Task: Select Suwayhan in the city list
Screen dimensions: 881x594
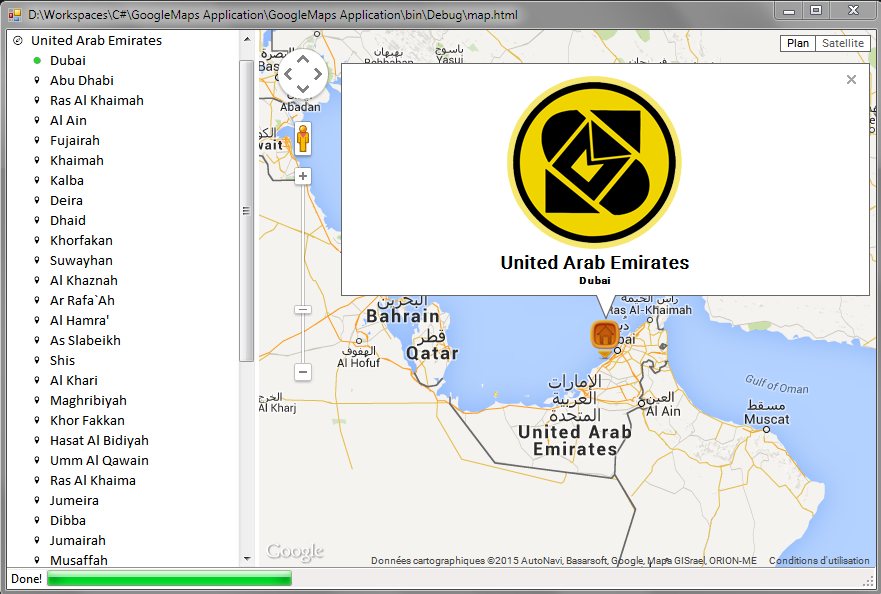Action: pyautogui.click(x=81, y=261)
